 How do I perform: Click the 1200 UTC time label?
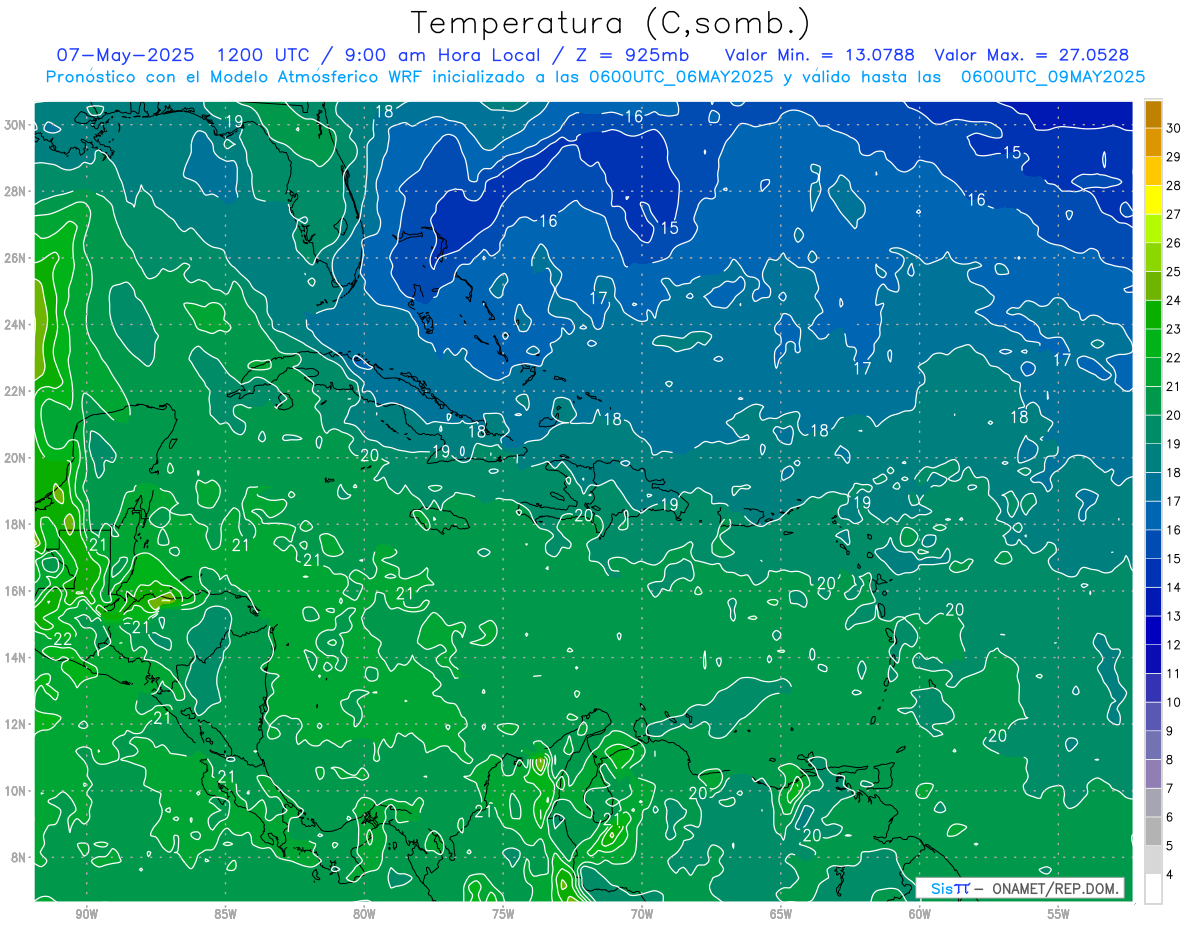[266, 55]
